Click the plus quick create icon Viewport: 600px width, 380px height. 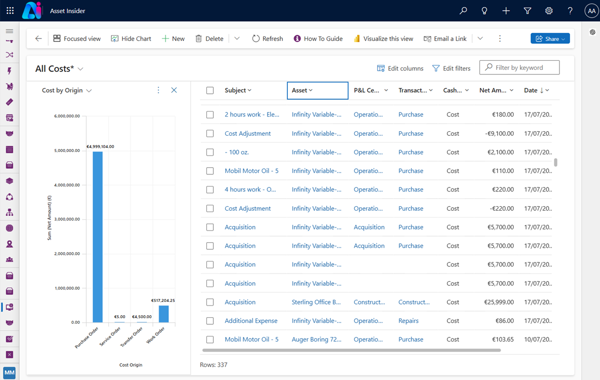[x=506, y=11]
